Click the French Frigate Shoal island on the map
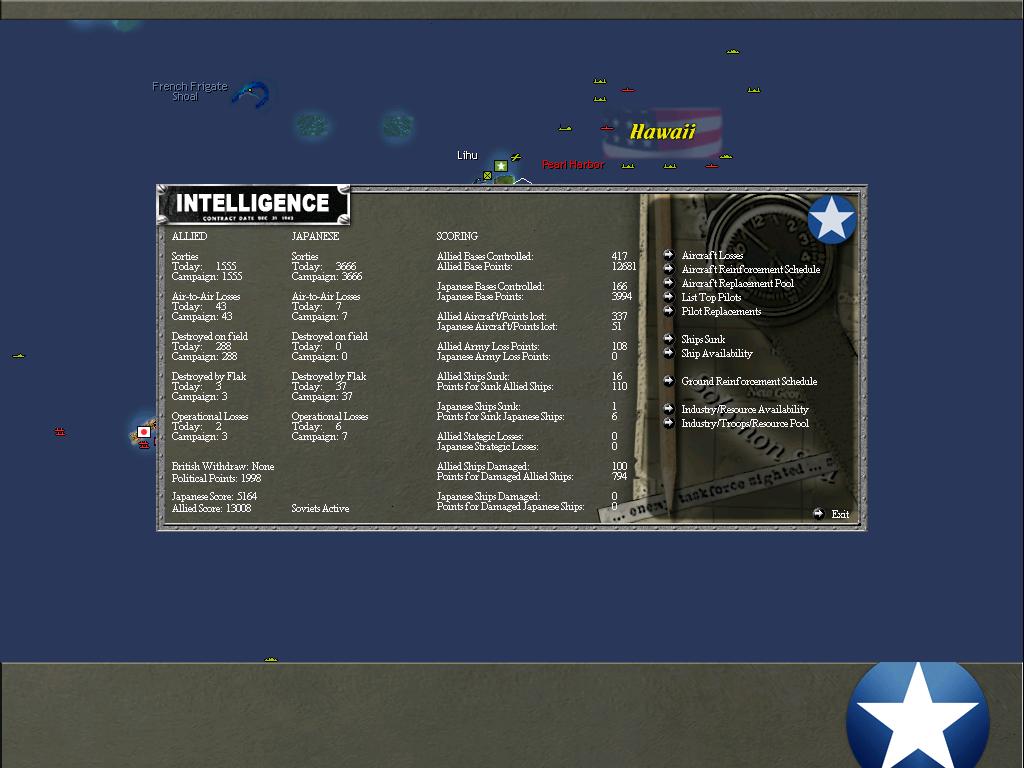 251,94
